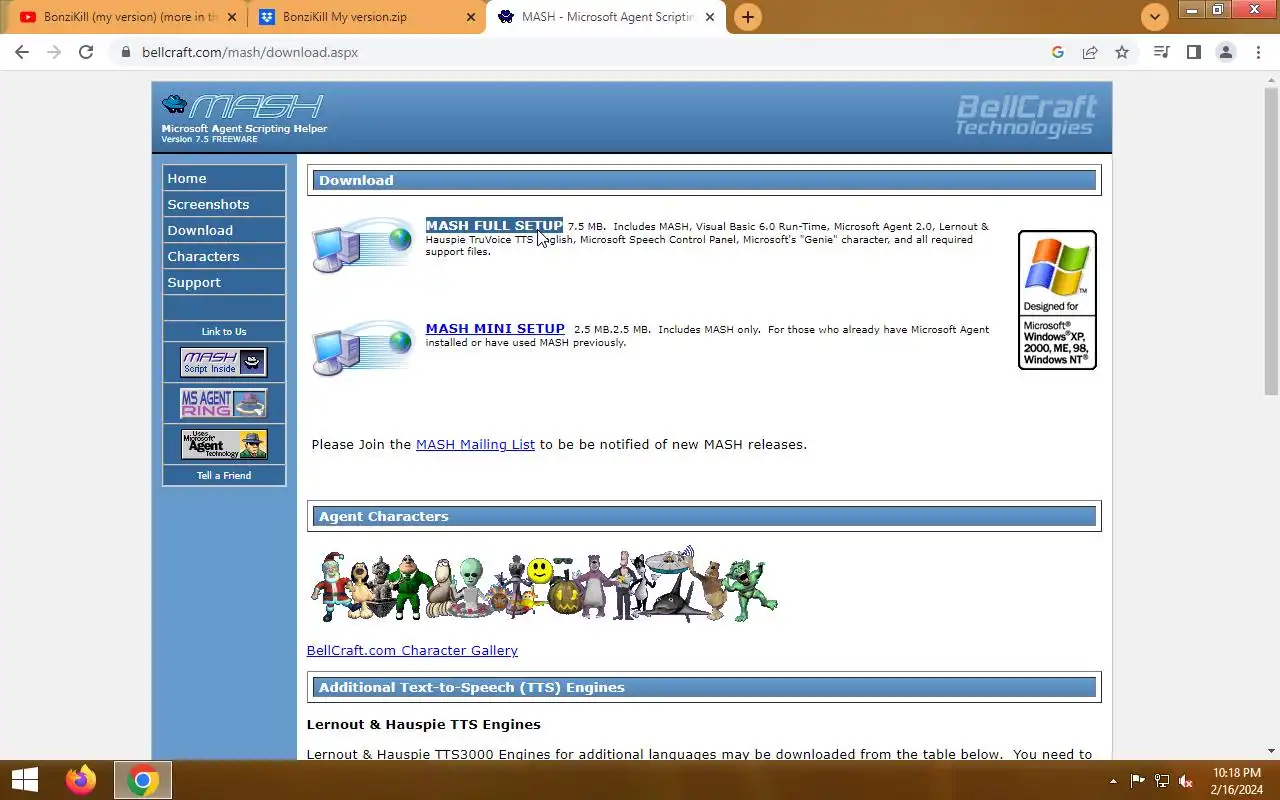The width and height of the screenshot is (1280, 800).
Task: Close the MASH tab
Action: (x=710, y=17)
